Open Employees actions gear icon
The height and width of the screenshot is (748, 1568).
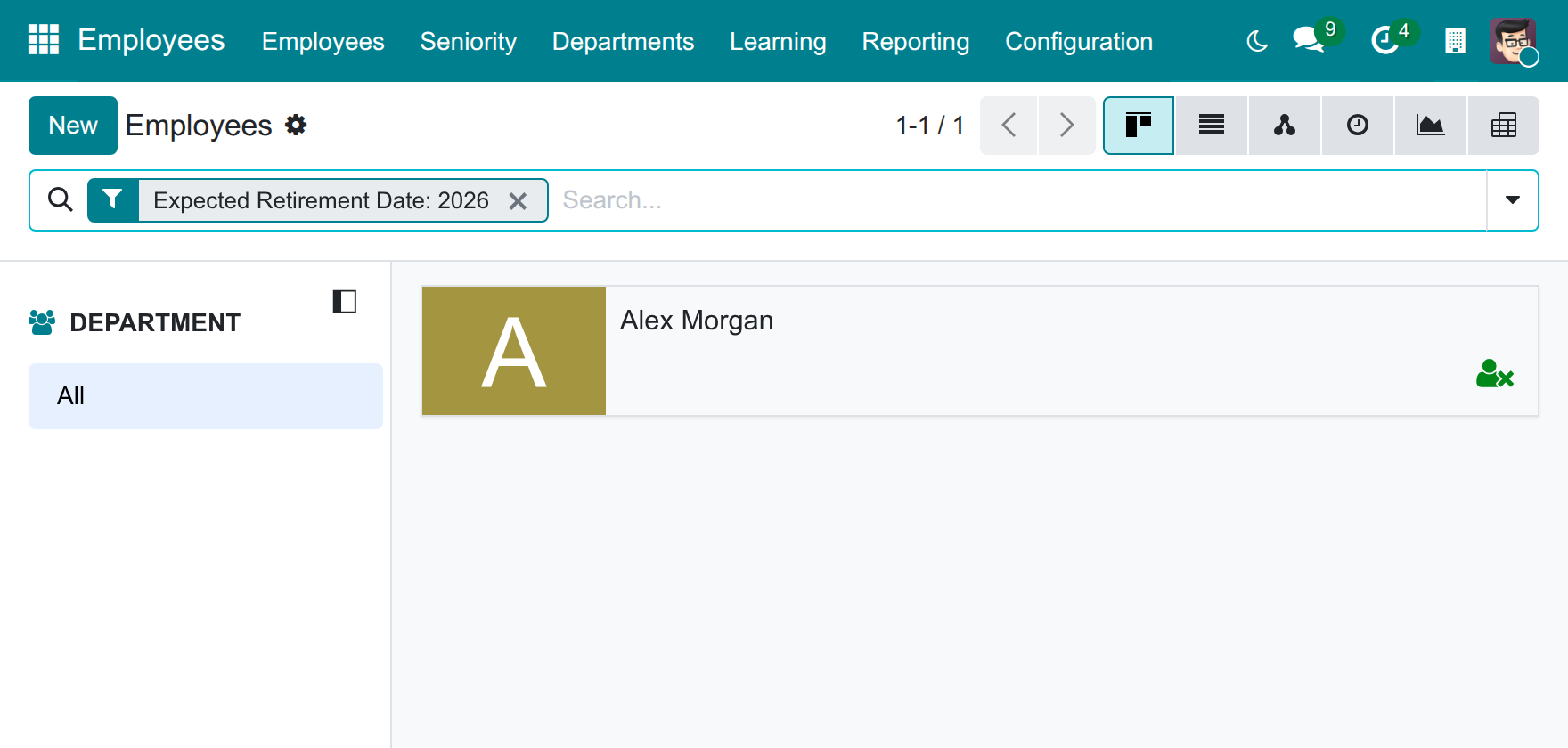click(x=296, y=125)
